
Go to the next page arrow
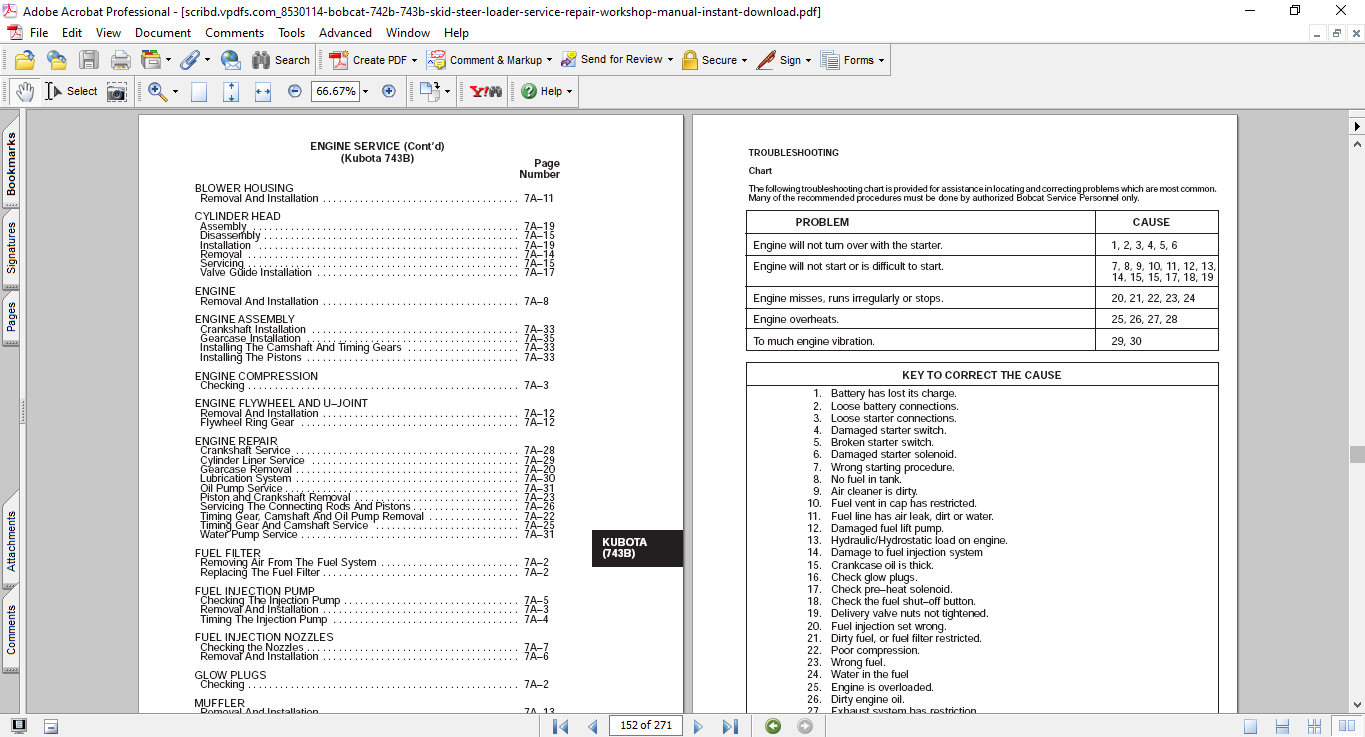tap(698, 726)
